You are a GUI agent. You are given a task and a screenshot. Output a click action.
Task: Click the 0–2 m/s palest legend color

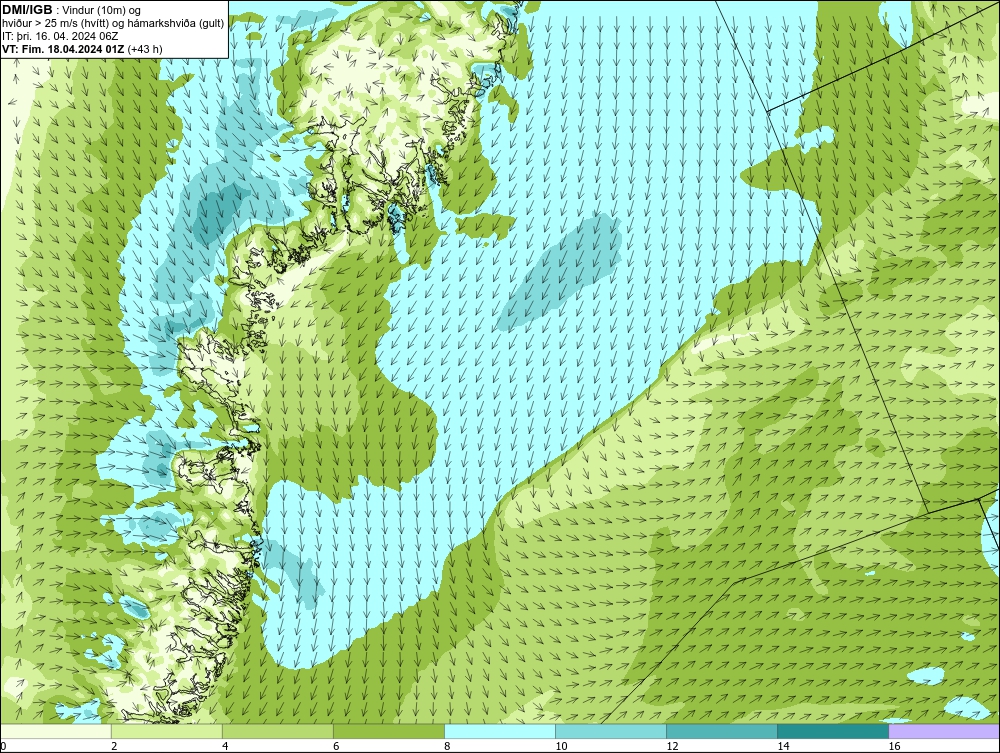(x=56, y=731)
